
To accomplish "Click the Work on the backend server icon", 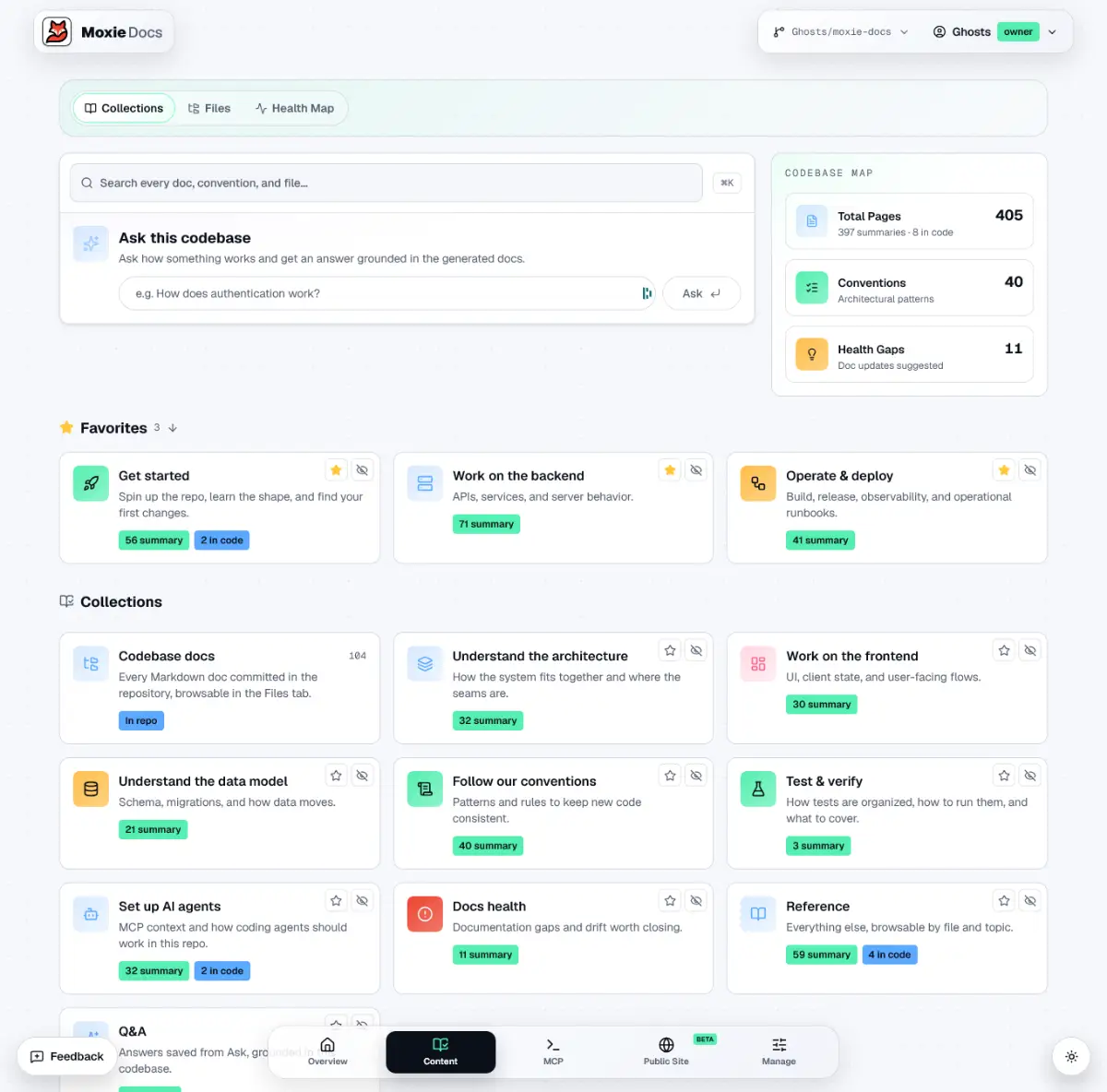I will coord(425,483).
